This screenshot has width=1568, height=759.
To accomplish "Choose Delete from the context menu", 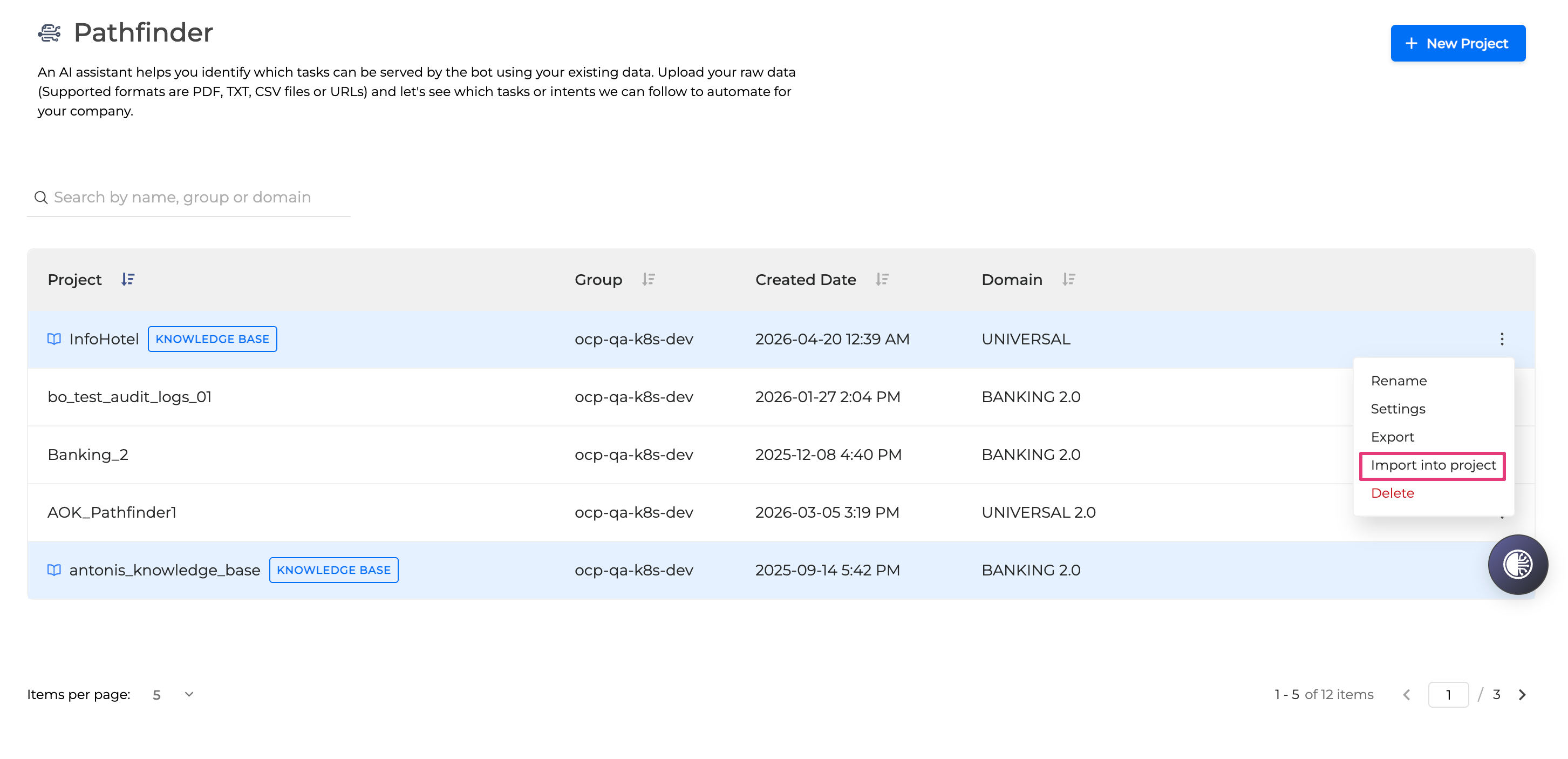I will [x=1392, y=493].
